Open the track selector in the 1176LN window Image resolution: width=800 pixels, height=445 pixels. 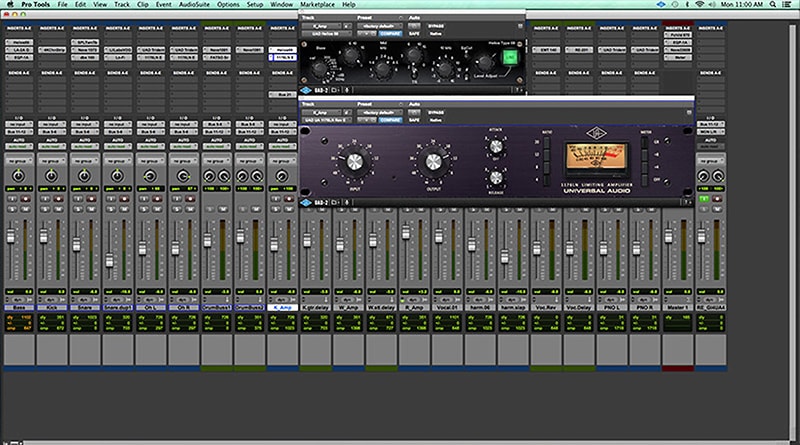pos(321,112)
